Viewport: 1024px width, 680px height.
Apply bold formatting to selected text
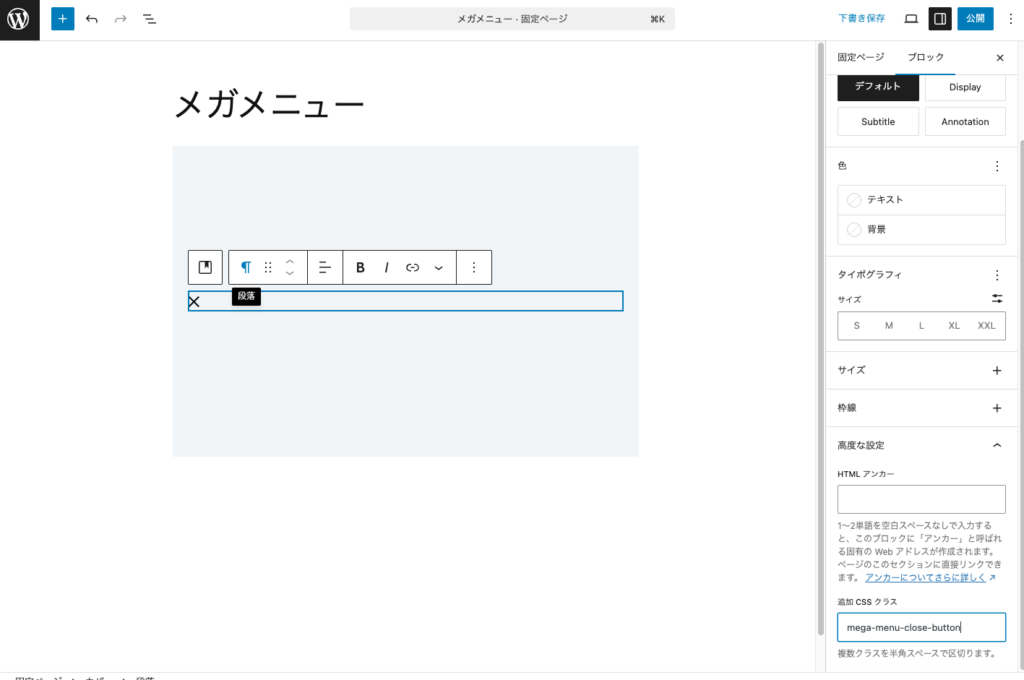point(360,267)
